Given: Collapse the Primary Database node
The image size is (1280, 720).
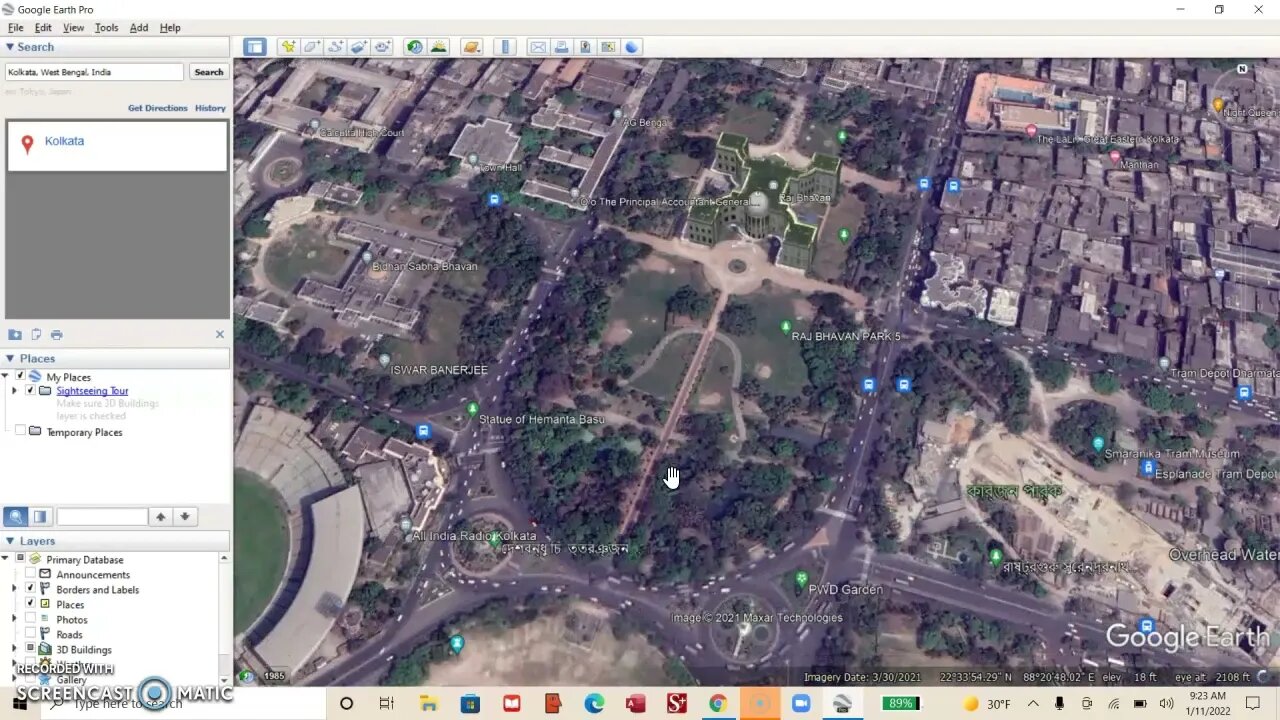Looking at the screenshot, I should [x=6, y=559].
